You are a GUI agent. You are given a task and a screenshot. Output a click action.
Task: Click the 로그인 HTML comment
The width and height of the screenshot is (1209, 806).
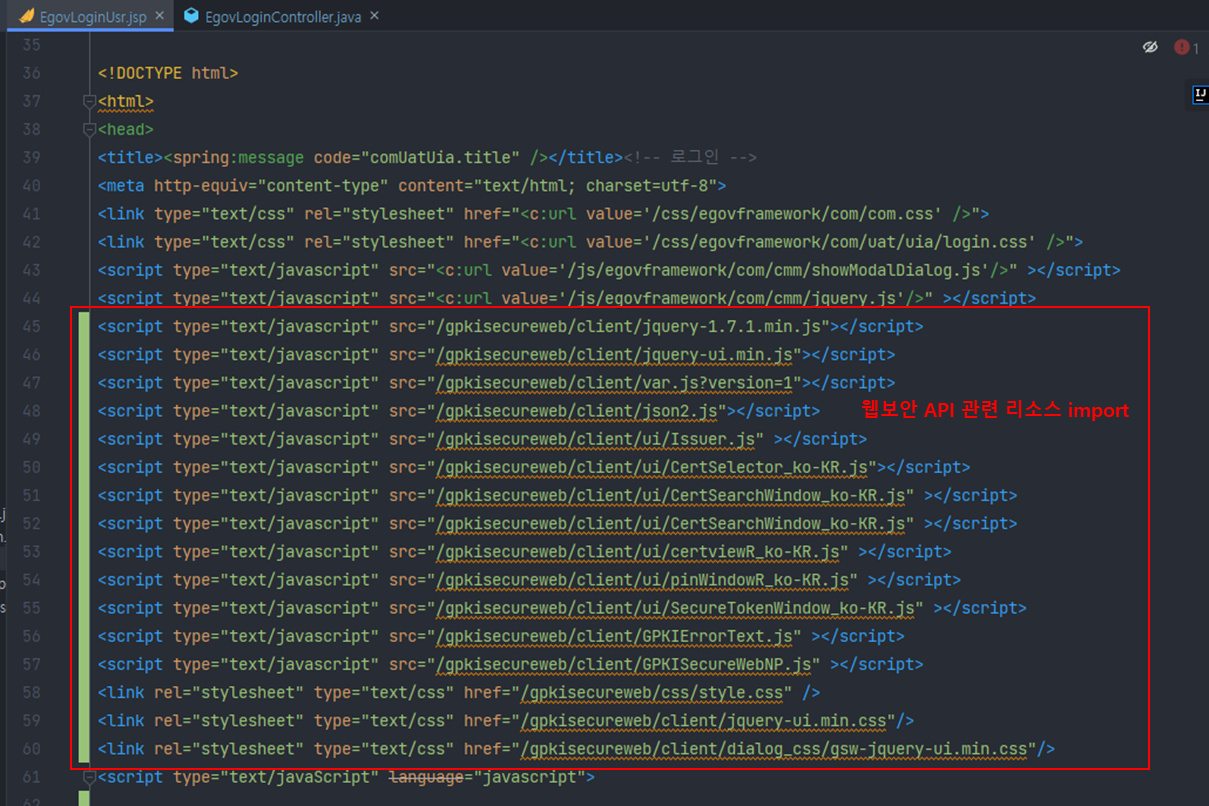[690, 158]
